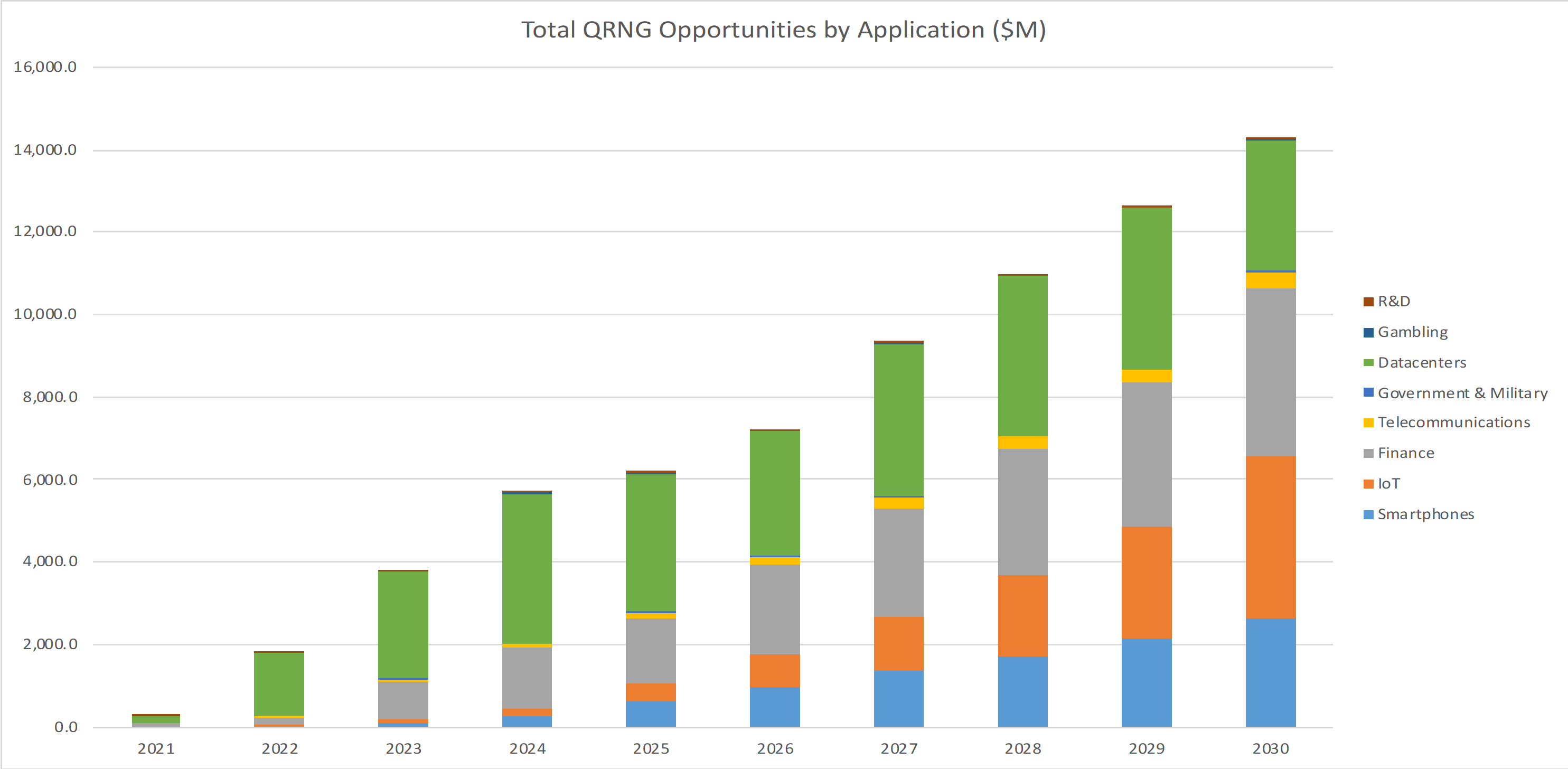Select the 2023 Datacenters green bar segment
The image size is (1568, 769).
403,625
